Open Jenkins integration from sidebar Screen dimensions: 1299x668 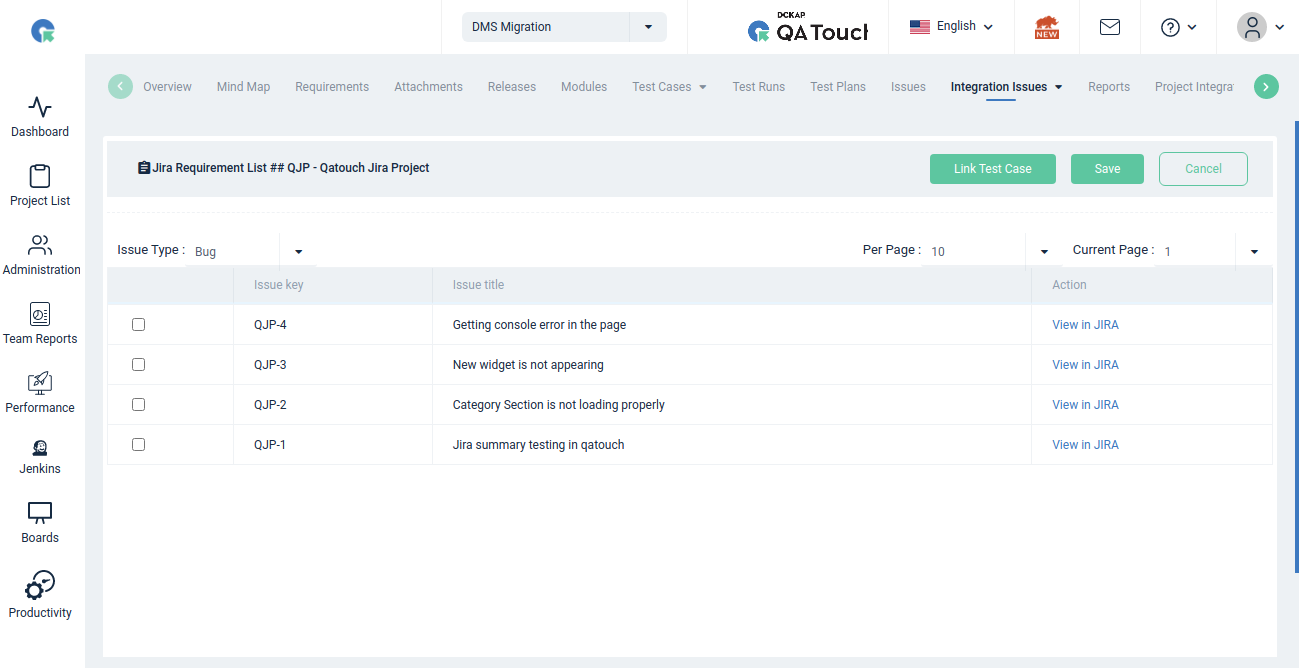(40, 458)
